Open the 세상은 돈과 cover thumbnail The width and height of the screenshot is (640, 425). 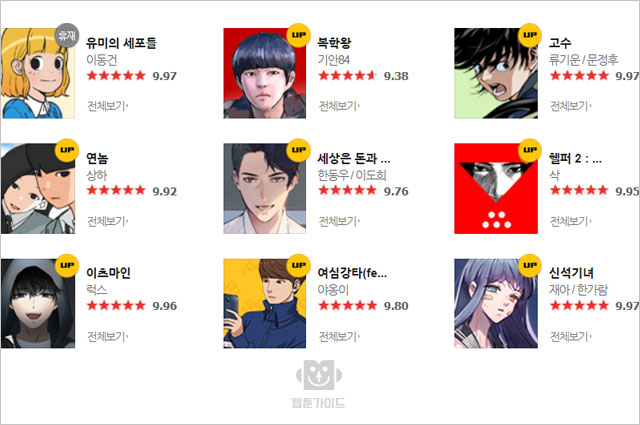pyautogui.click(x=264, y=188)
